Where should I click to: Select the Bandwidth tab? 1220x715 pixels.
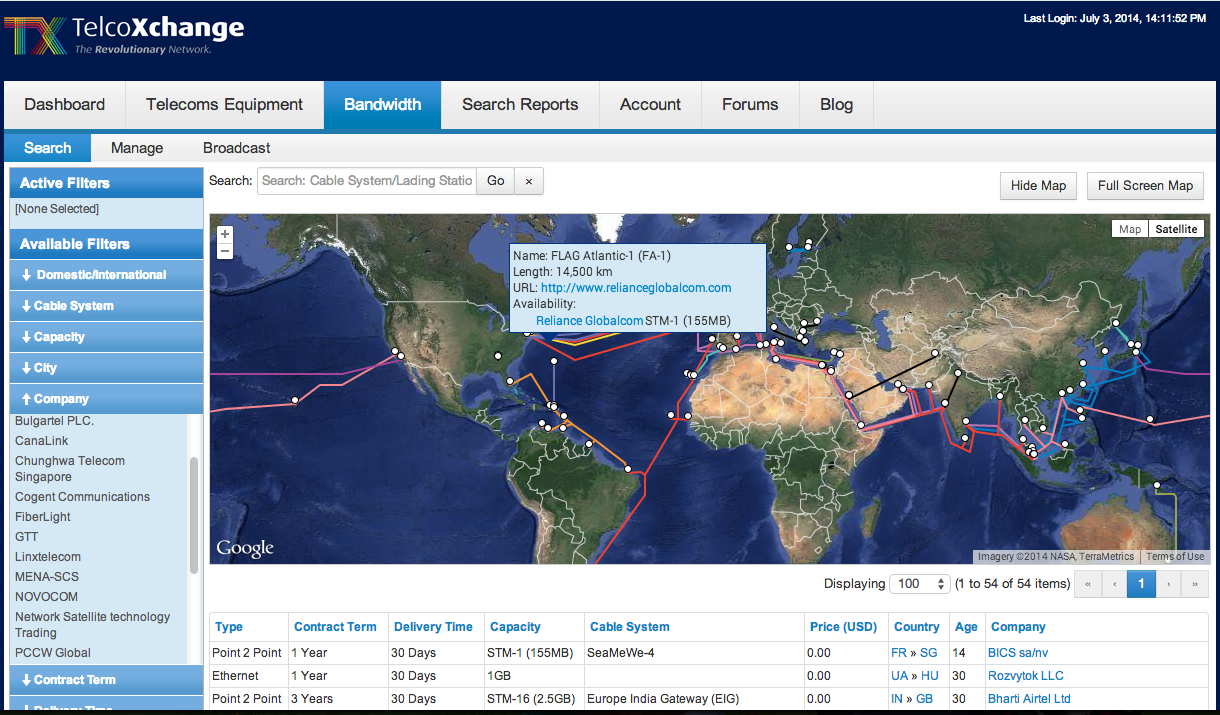382,105
